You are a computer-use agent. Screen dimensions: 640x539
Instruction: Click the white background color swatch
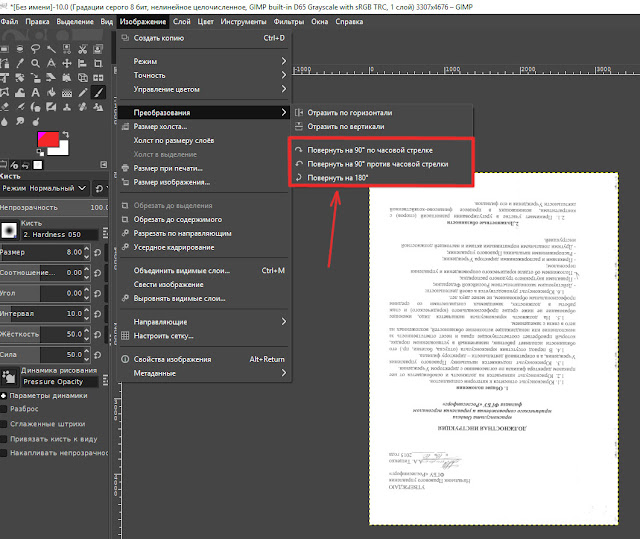63,150
